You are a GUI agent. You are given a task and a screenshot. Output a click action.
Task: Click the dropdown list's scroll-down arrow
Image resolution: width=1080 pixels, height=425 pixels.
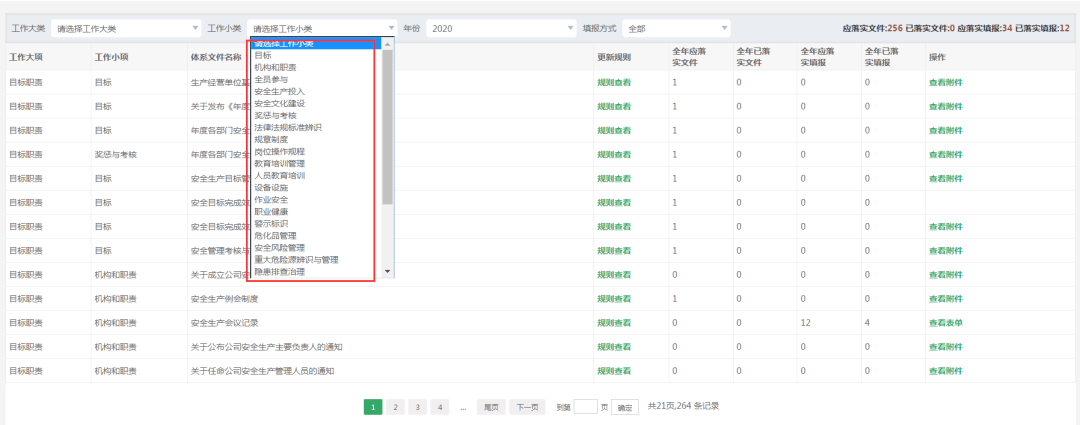tap(388, 271)
